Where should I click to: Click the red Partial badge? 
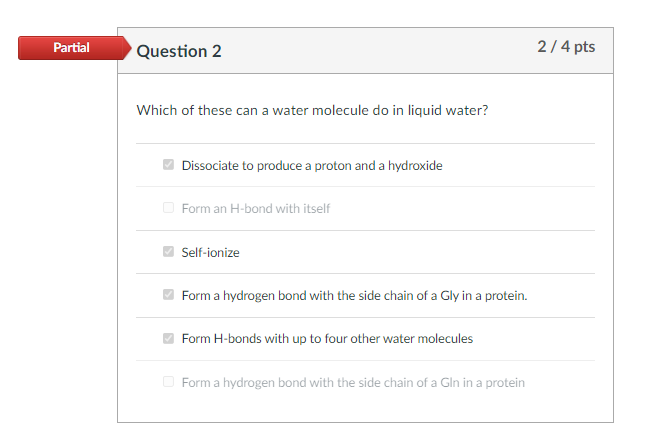70,48
